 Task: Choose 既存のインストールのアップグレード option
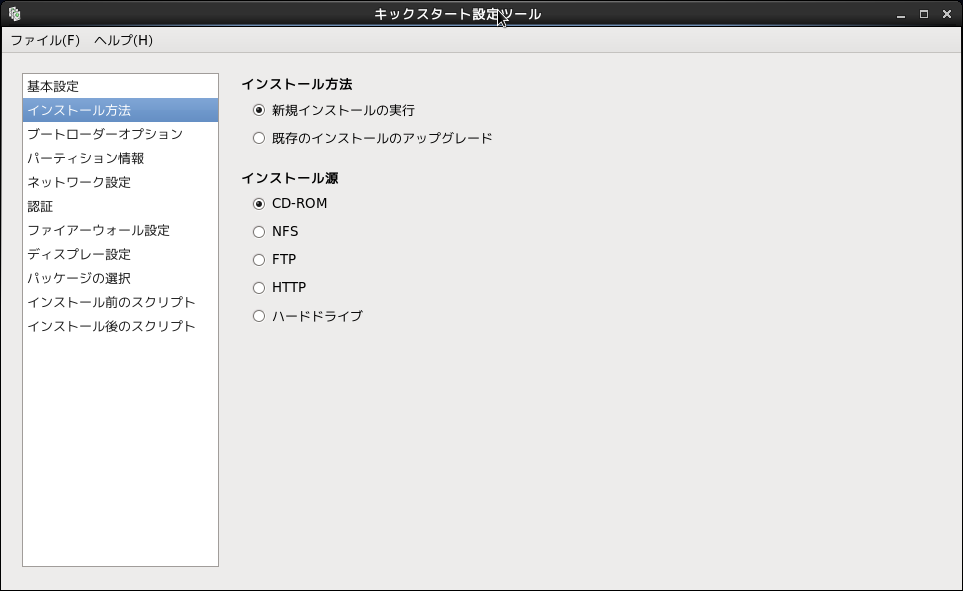point(259,138)
